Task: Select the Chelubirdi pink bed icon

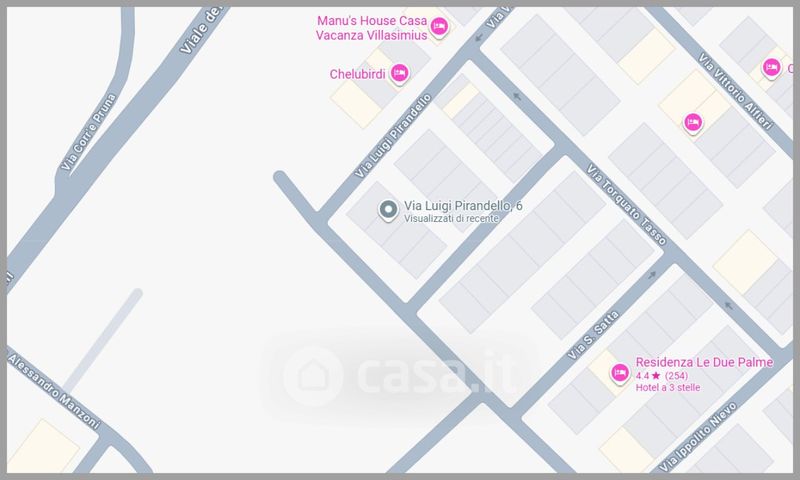Action: click(x=399, y=73)
